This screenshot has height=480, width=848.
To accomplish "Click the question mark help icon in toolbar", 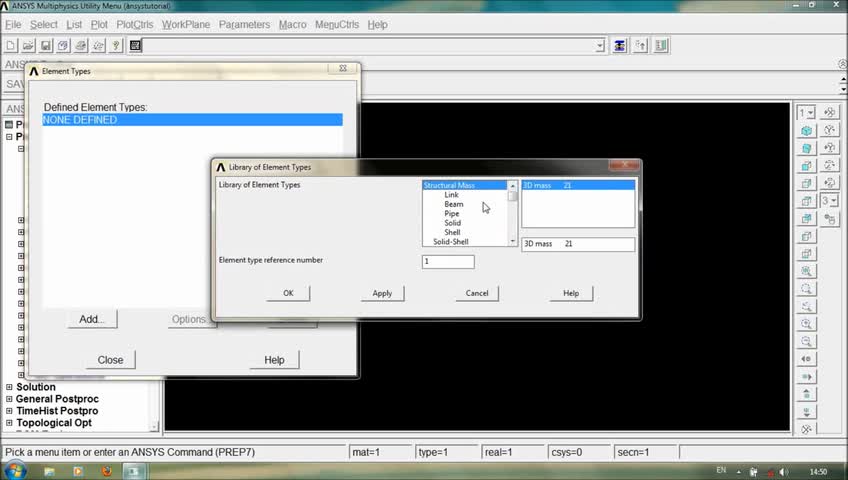I will point(116,46).
